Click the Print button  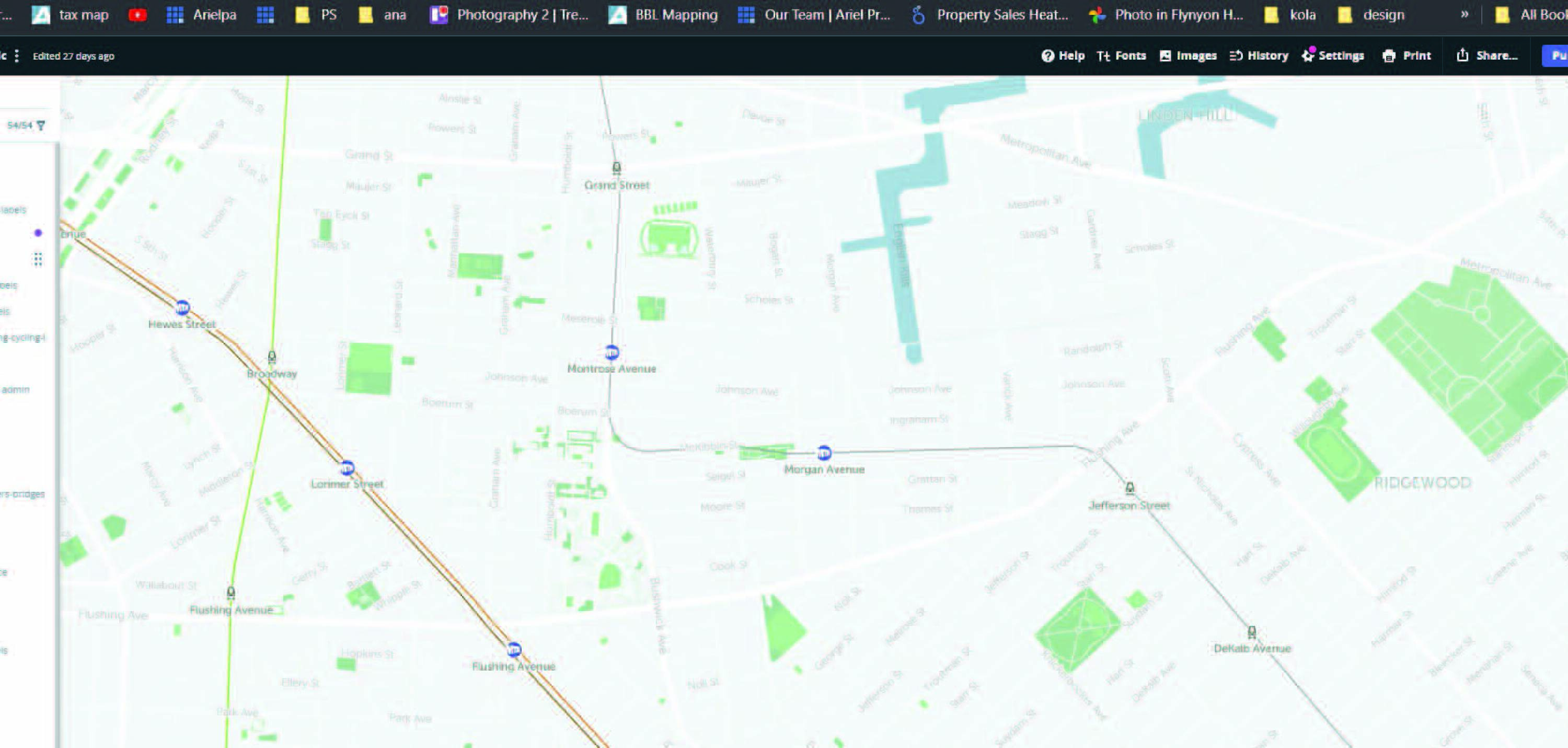1406,56
